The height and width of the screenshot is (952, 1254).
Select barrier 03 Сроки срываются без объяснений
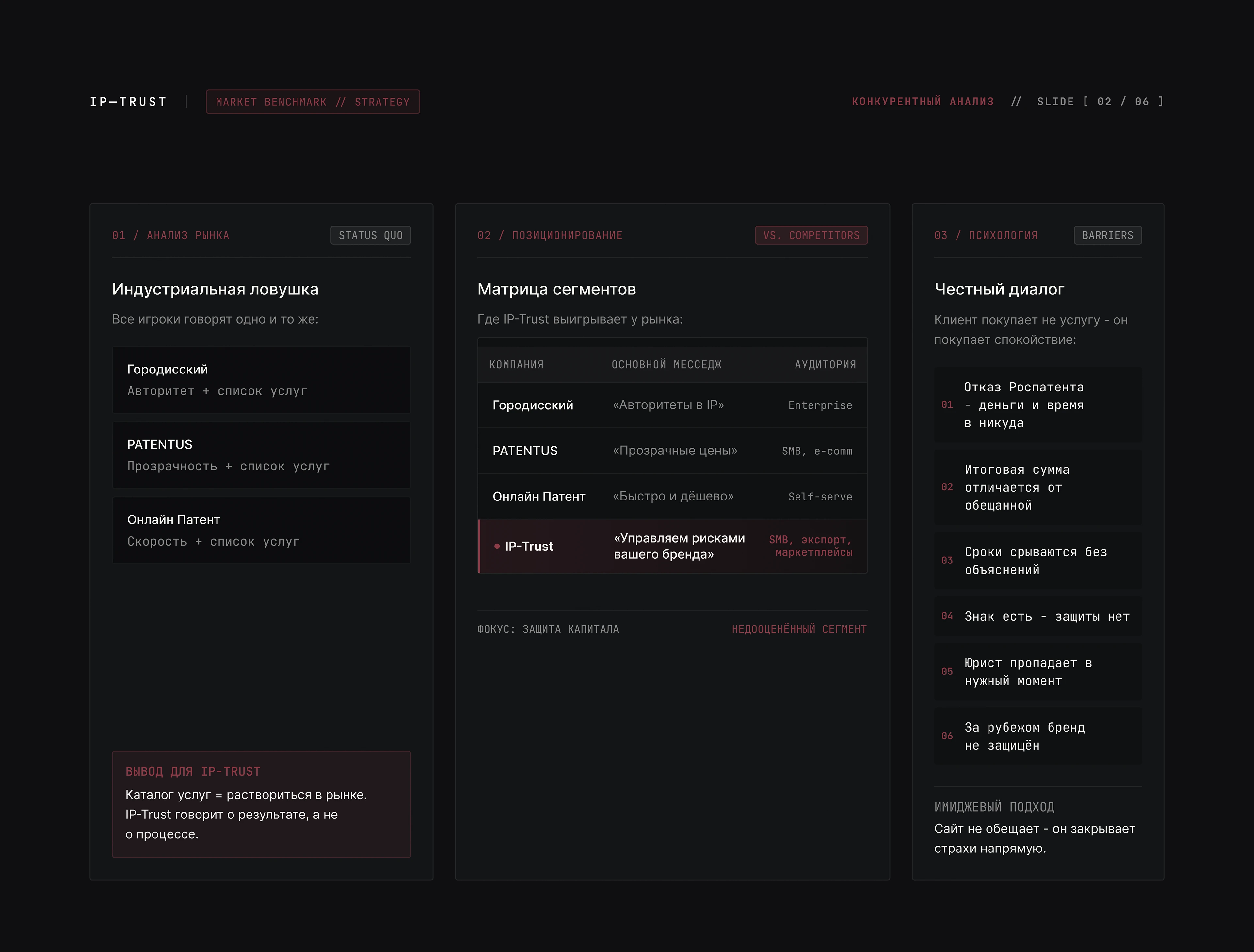tap(1038, 561)
